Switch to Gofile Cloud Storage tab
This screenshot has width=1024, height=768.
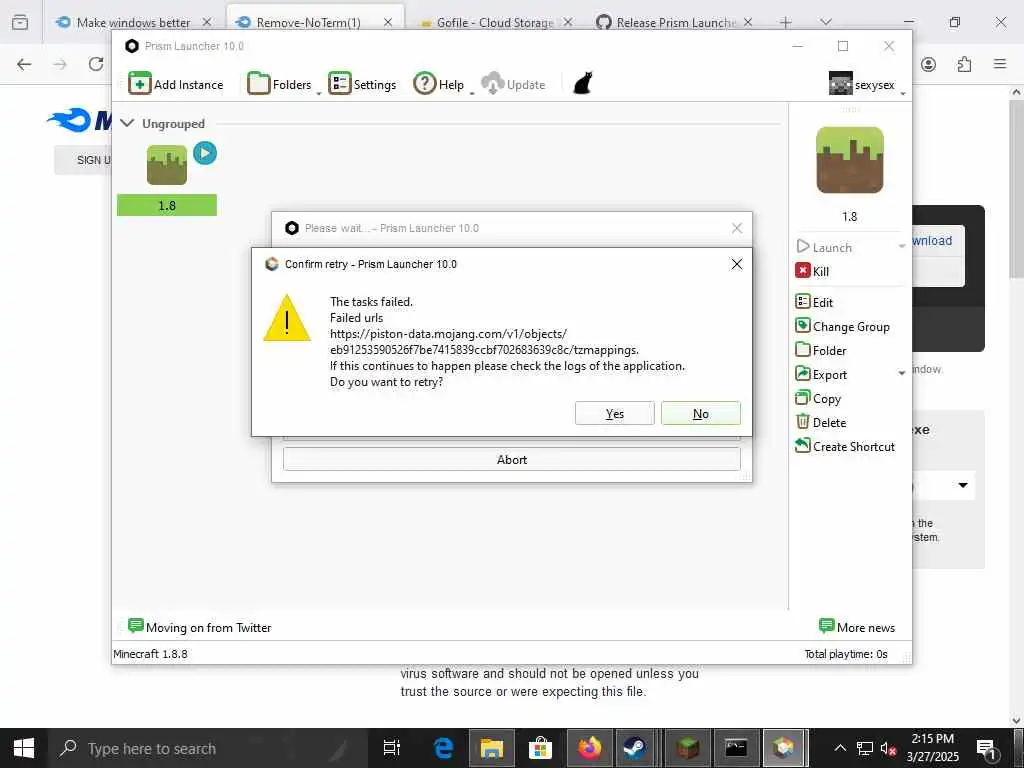494,23
